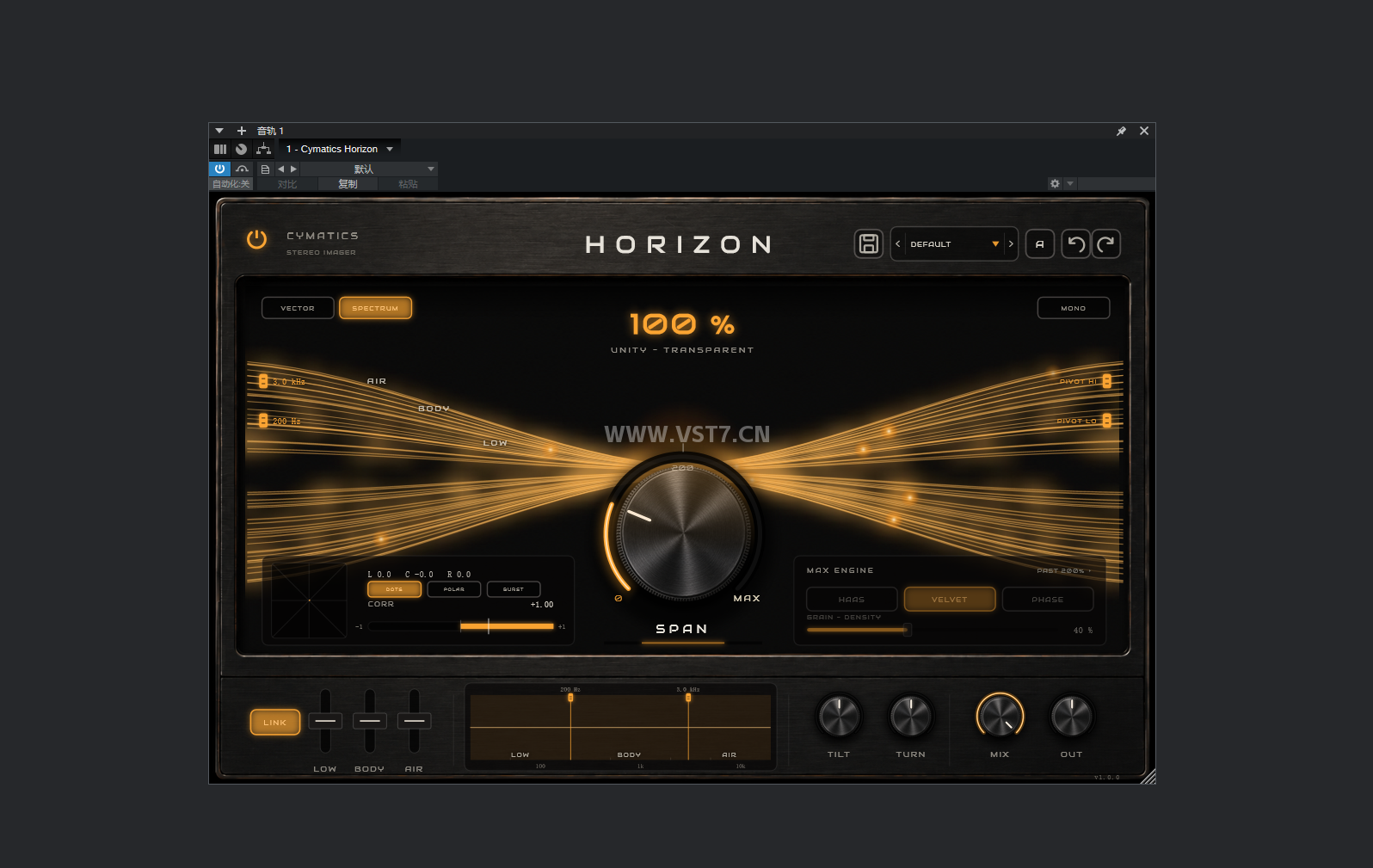
Task: Switch to the SPECTRUM view tab
Action: click(376, 308)
